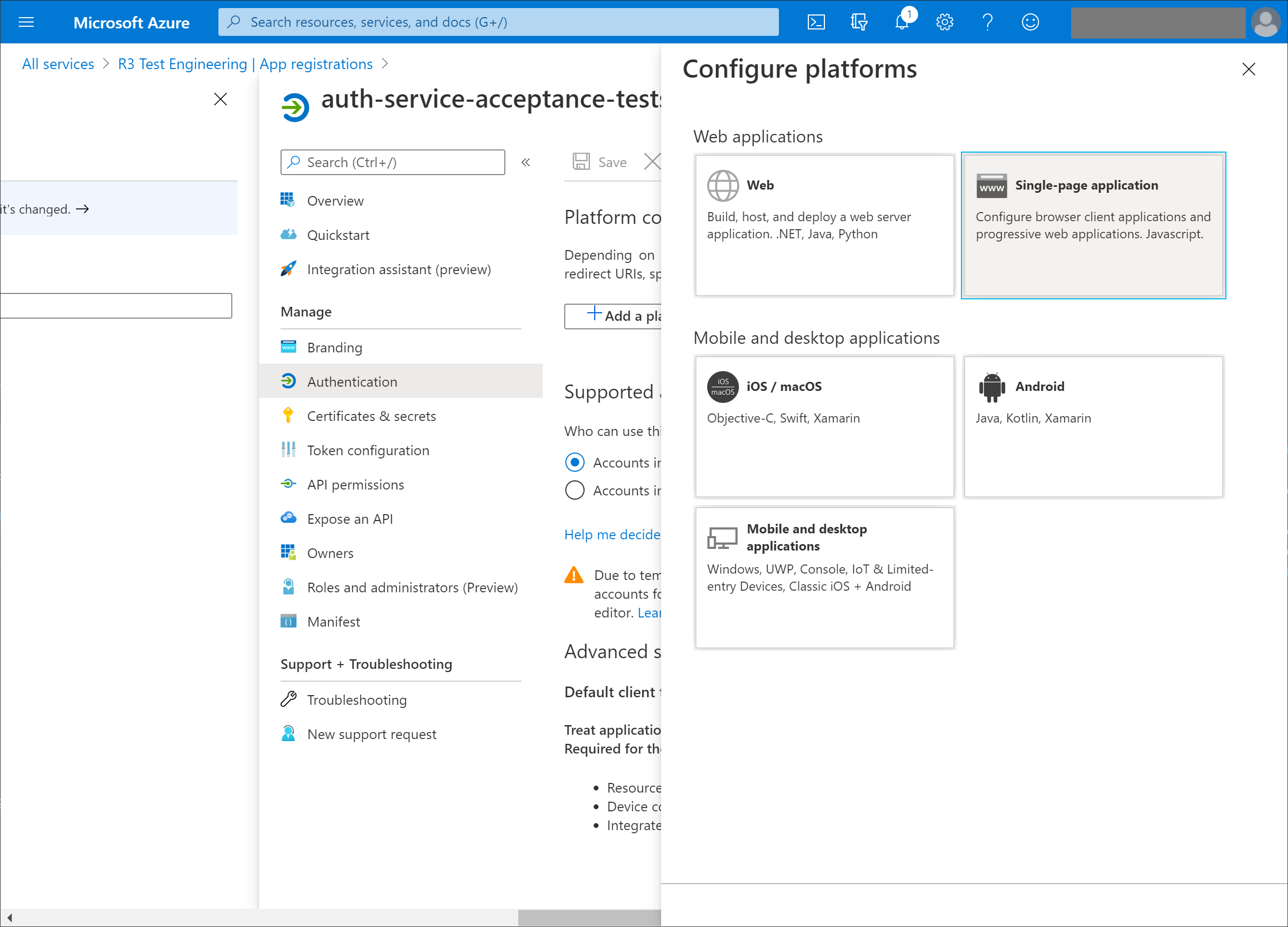
Task: Click the Manifest braces icon
Action: pyautogui.click(x=288, y=621)
